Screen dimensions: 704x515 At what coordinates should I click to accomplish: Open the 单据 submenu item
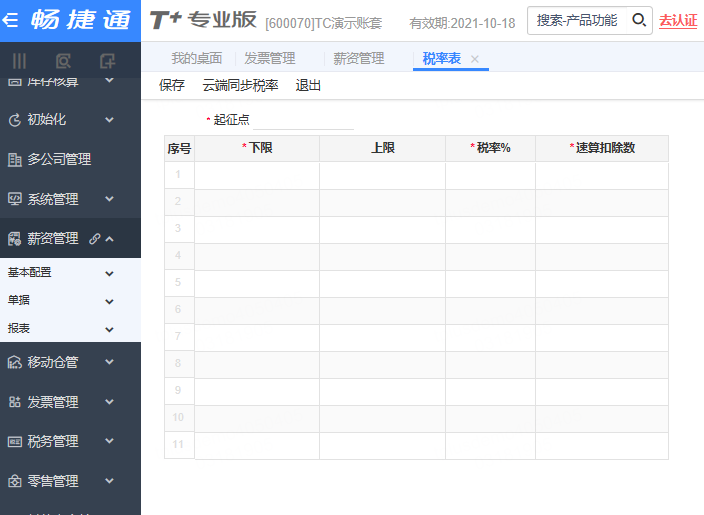(x=19, y=300)
